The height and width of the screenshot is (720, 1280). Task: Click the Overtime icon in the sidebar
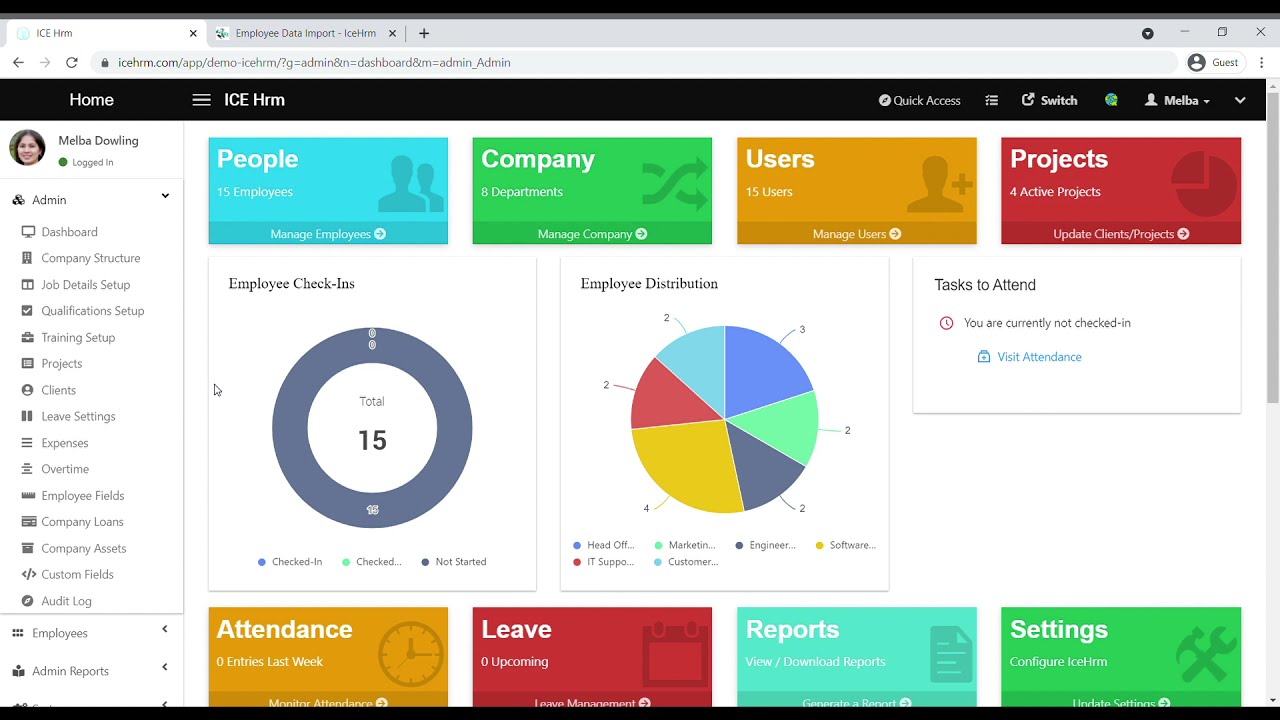[x=28, y=469]
